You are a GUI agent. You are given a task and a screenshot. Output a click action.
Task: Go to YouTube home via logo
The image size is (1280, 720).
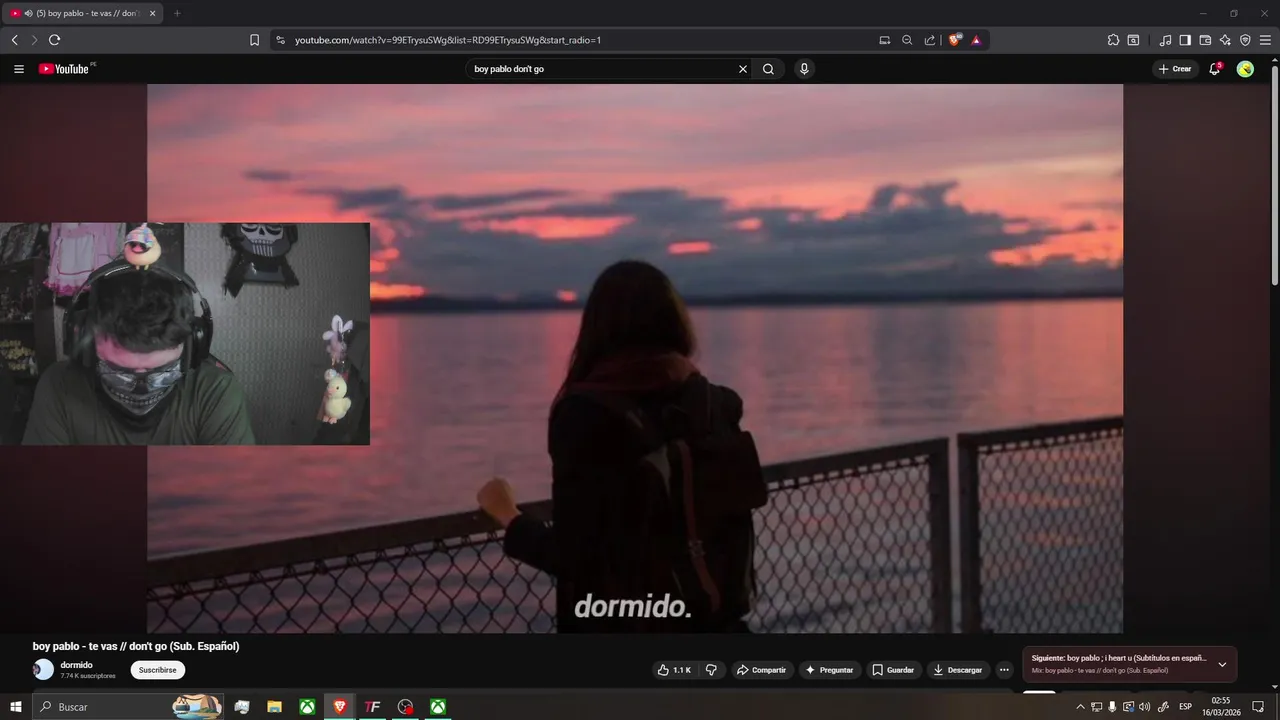pyautogui.click(x=66, y=69)
